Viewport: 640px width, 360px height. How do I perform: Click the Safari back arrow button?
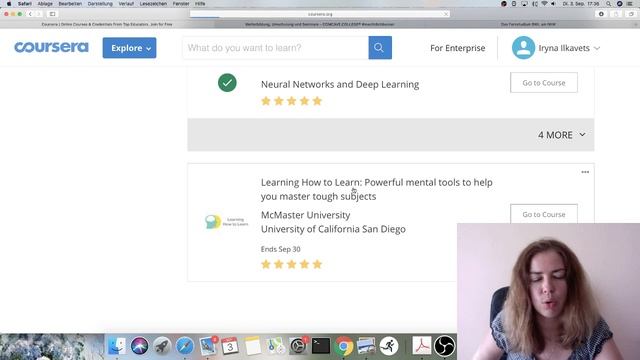[30, 14]
